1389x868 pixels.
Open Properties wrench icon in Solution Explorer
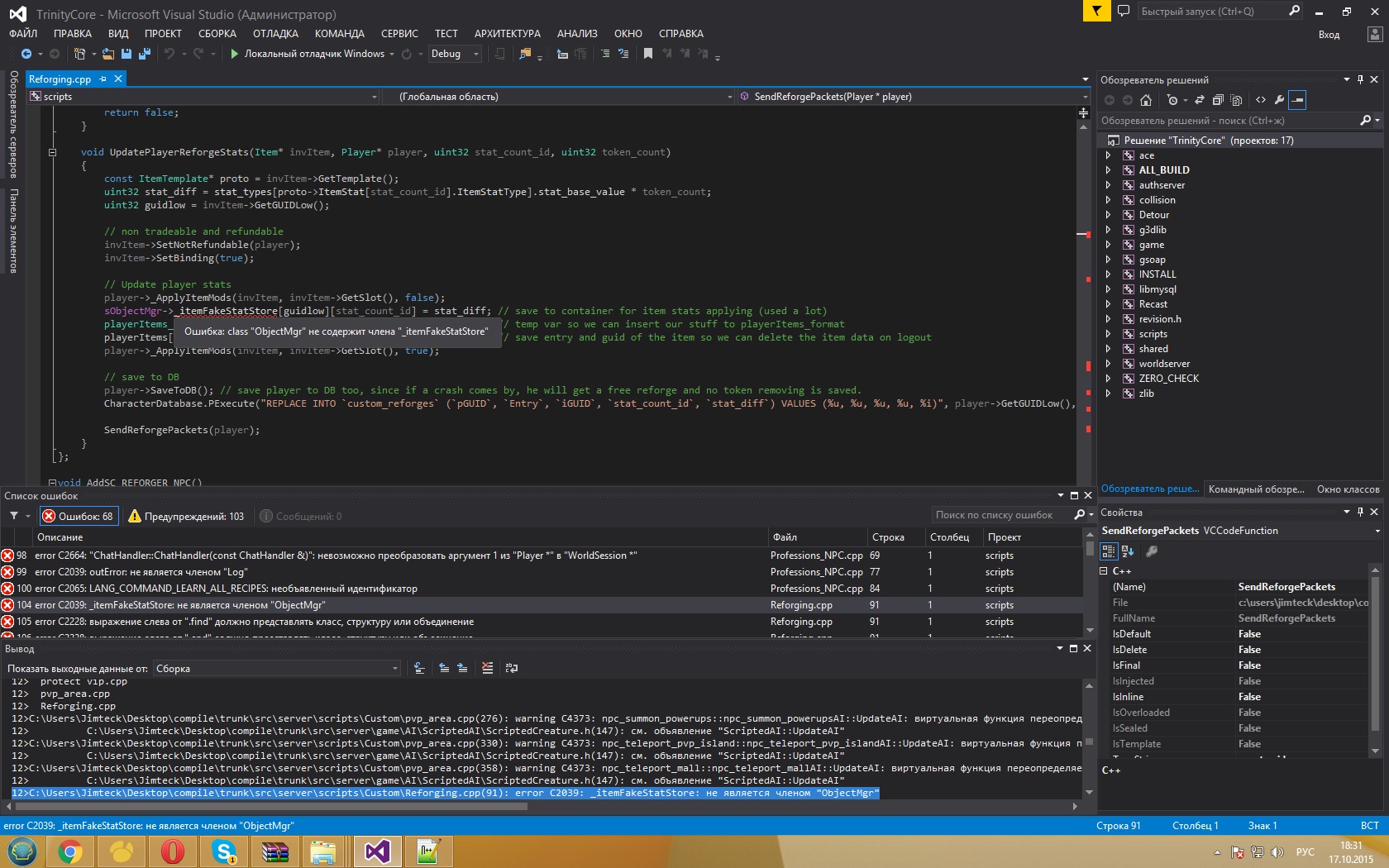click(x=1279, y=100)
